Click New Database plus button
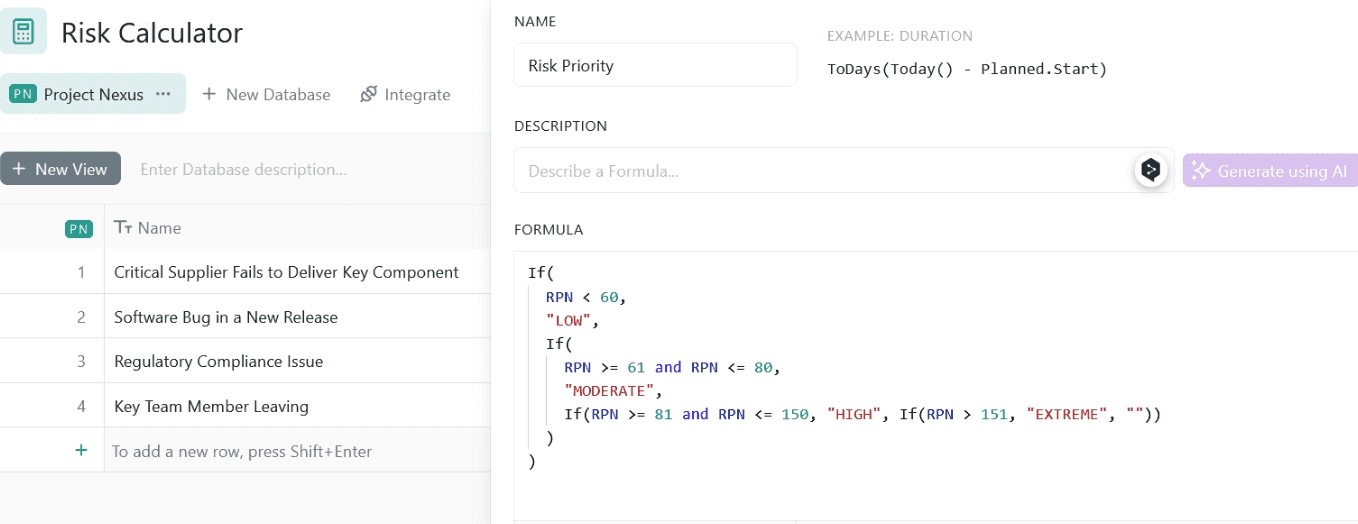1358x524 pixels. pyautogui.click(x=209, y=94)
